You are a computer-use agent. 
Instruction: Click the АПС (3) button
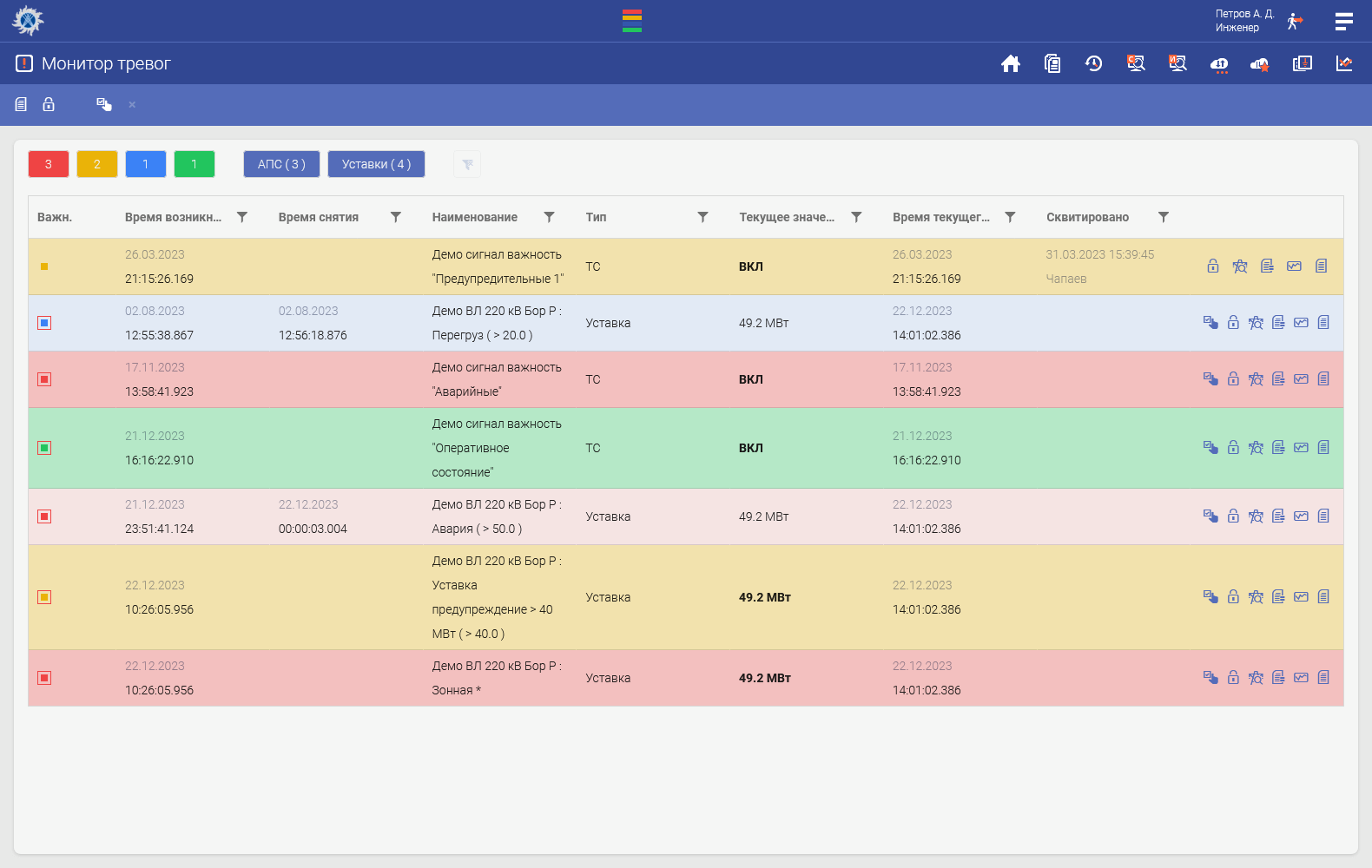281,164
